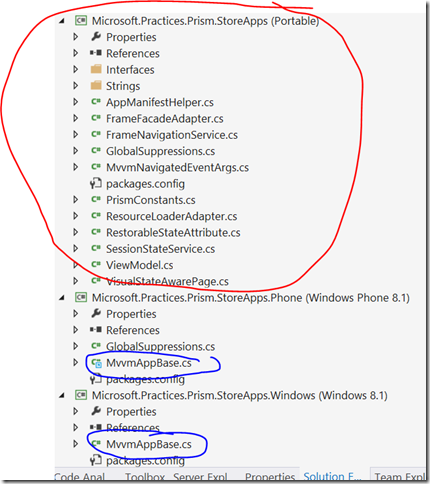Click wrench icon of Portable project Properties
430x484 pixels.
pyautogui.click(x=96, y=37)
